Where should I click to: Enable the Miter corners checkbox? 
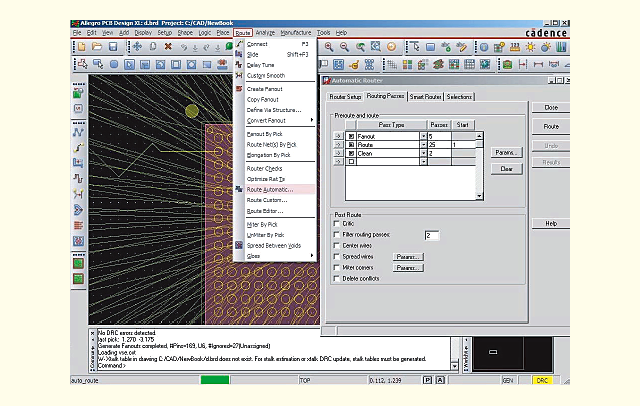click(336, 268)
